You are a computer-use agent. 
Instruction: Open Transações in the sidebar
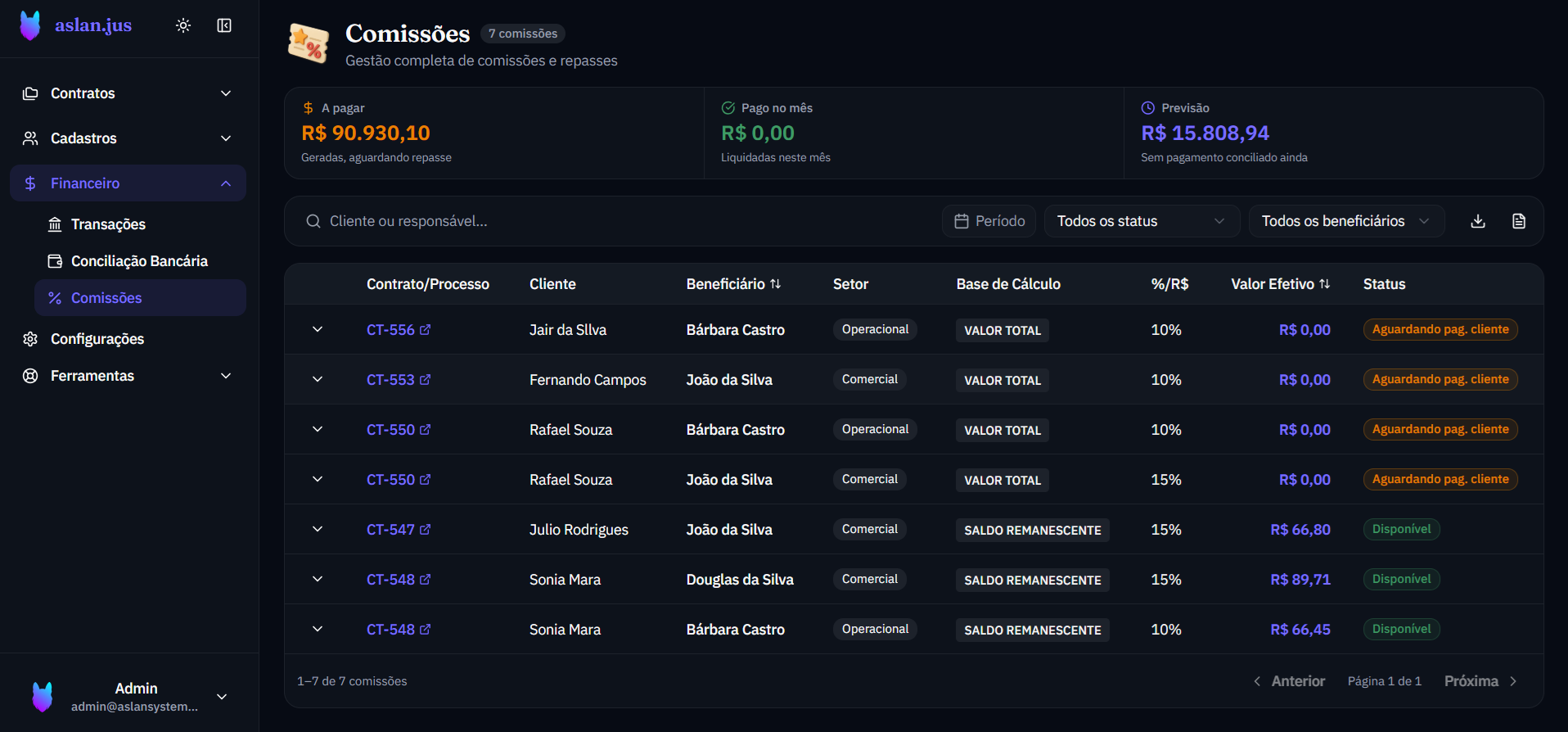(x=140, y=224)
